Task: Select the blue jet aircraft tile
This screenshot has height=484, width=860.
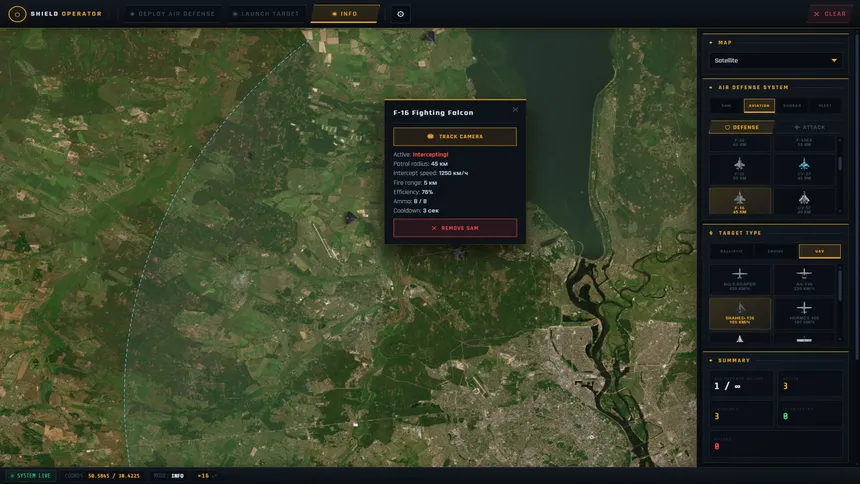Action: tap(804, 169)
